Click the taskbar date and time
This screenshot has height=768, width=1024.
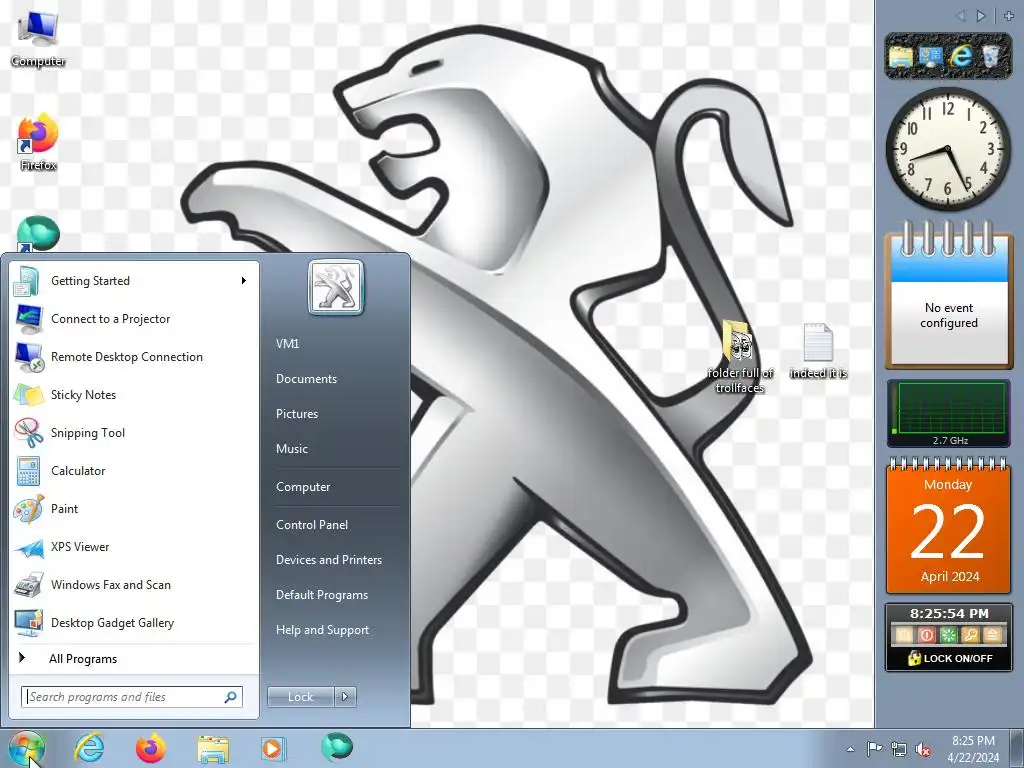pyautogui.click(x=973, y=749)
